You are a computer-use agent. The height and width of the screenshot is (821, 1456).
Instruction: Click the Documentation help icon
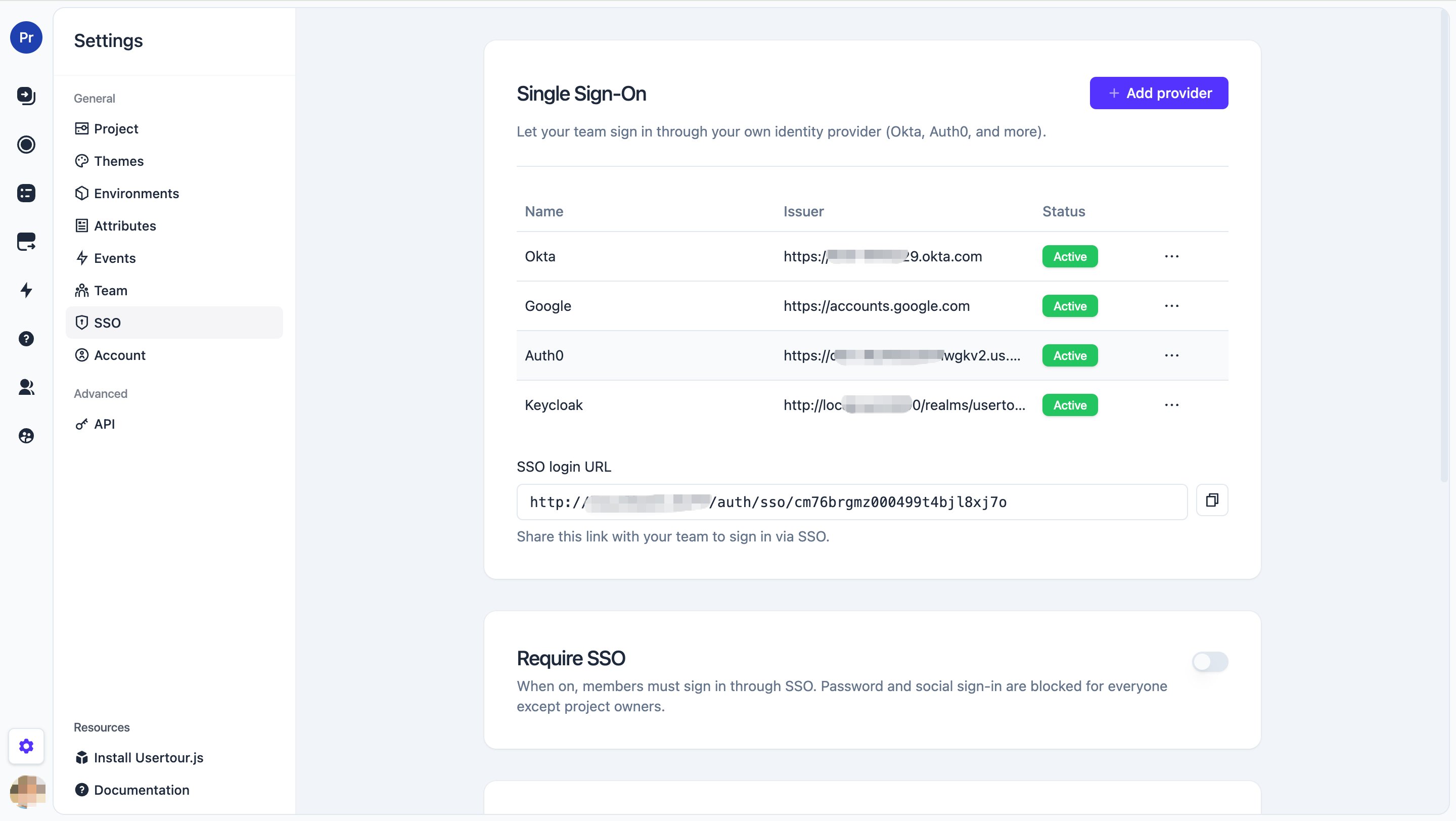(x=81, y=789)
